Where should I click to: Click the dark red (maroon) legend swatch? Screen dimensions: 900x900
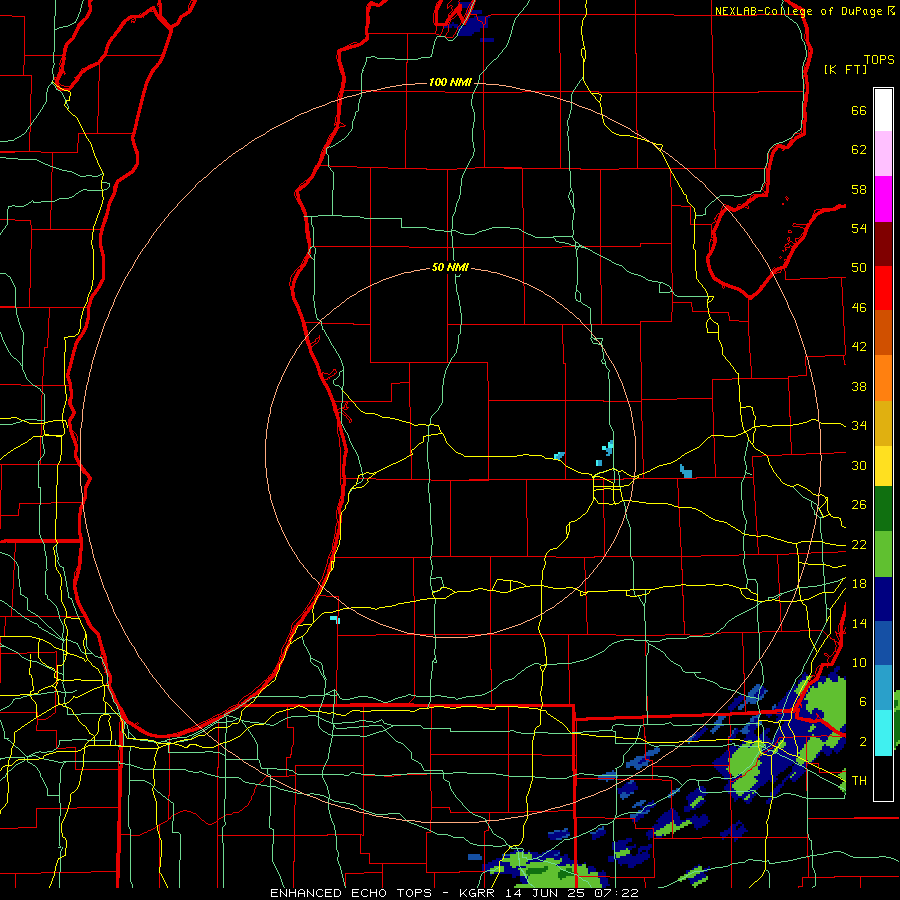(883, 245)
